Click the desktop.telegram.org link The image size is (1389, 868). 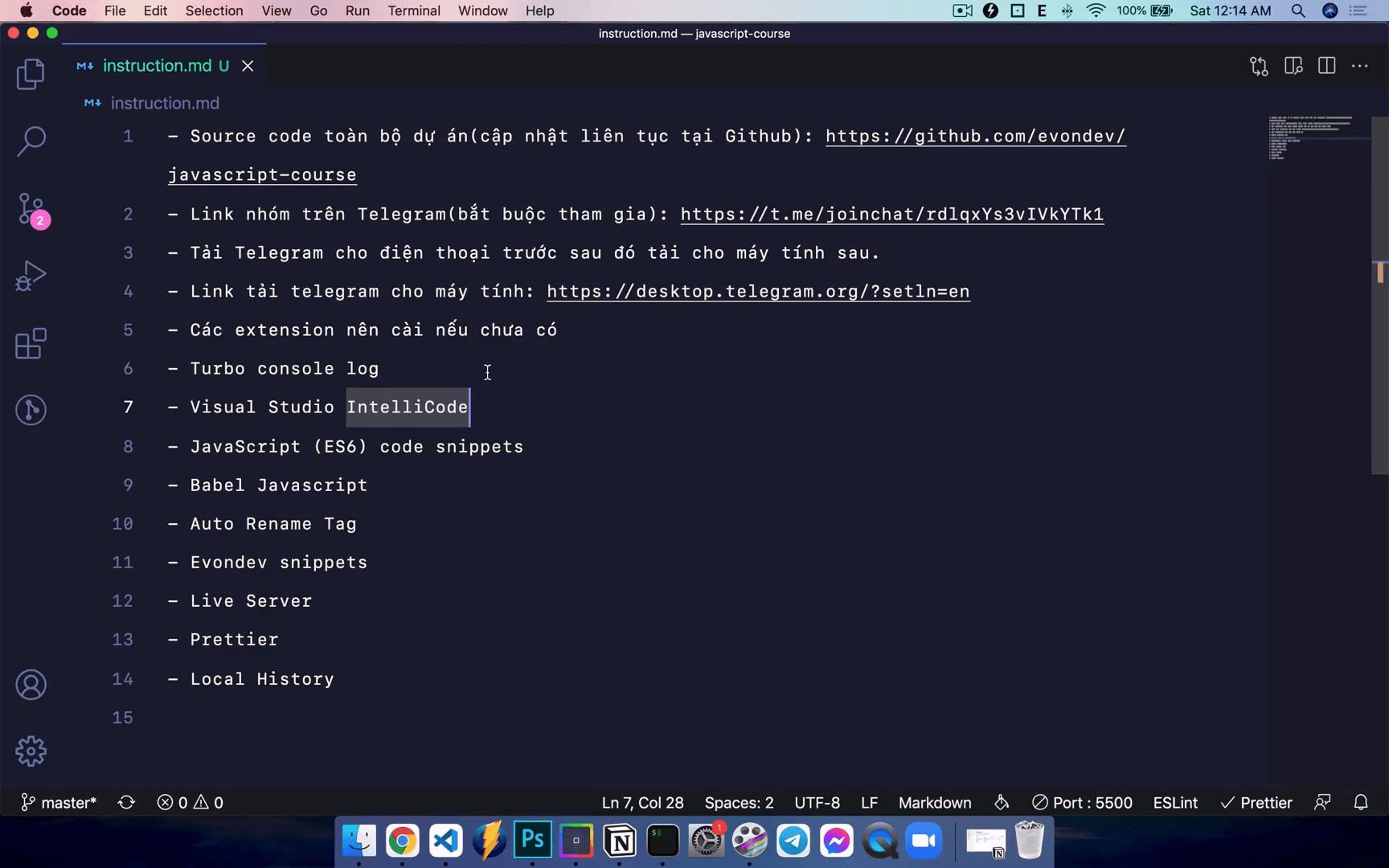pyautogui.click(x=758, y=292)
